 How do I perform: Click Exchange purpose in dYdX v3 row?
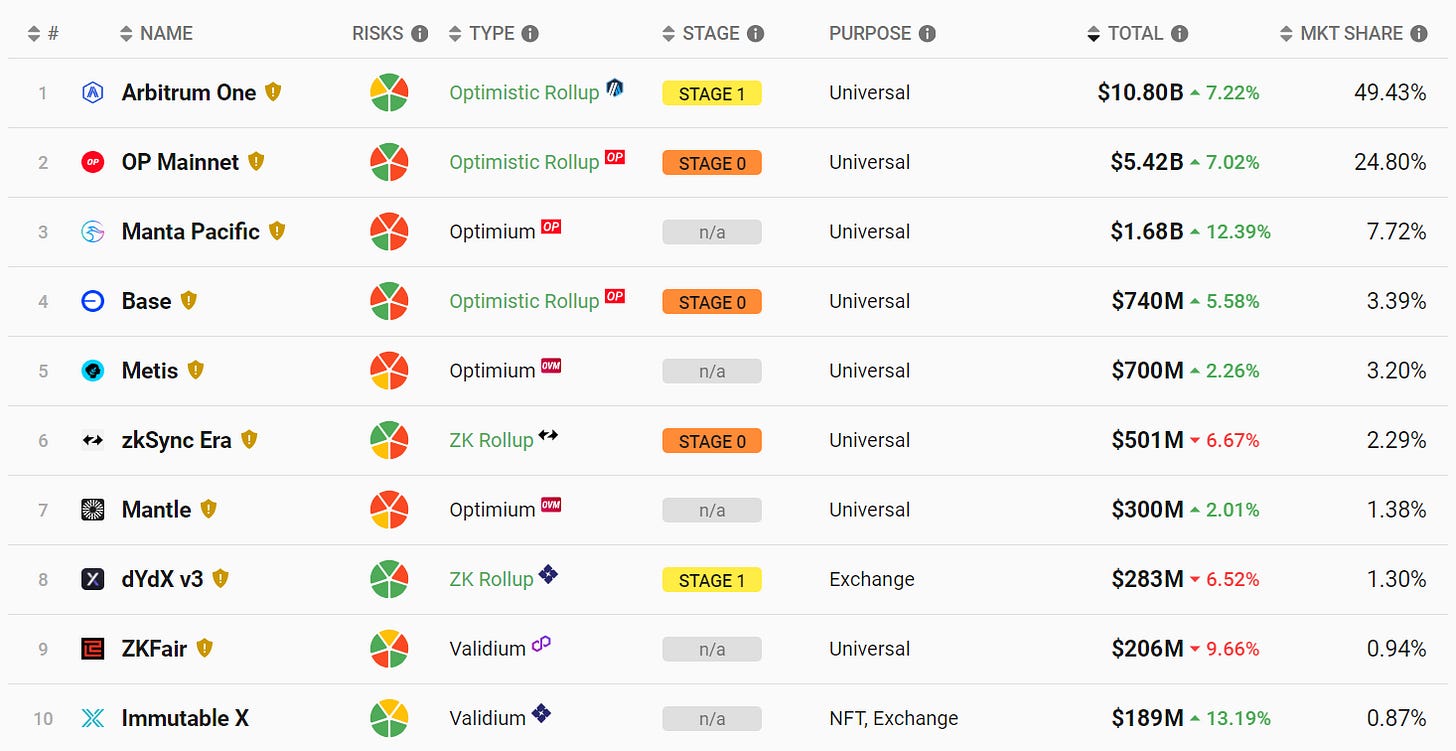click(x=871, y=579)
